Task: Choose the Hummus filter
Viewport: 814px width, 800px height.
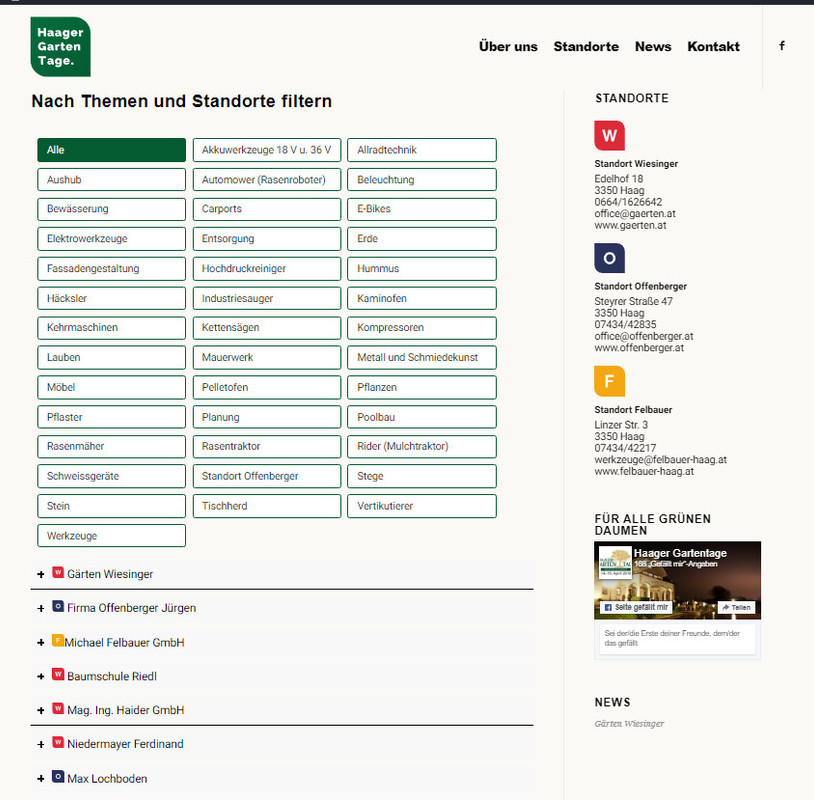Action: tap(422, 269)
